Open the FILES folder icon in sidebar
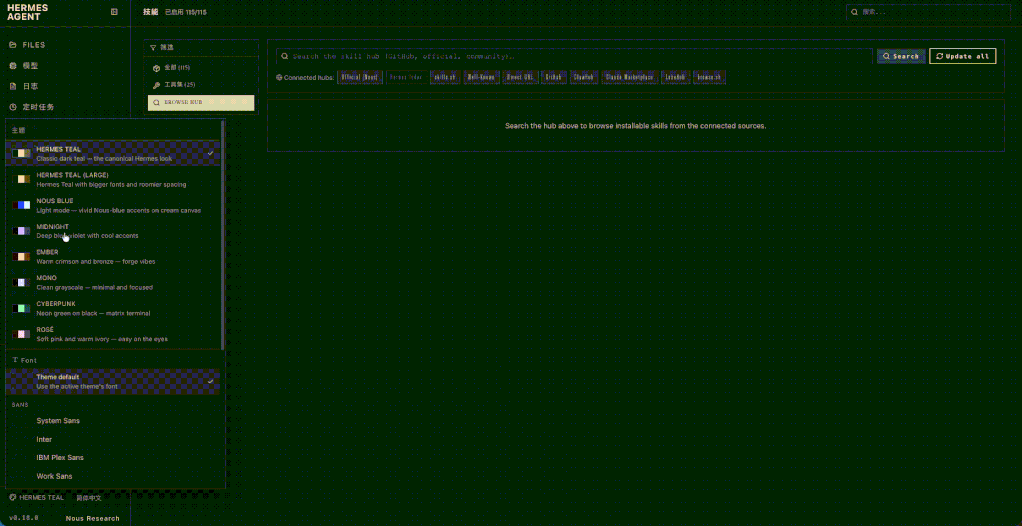This screenshot has width=1022, height=526. point(12,45)
